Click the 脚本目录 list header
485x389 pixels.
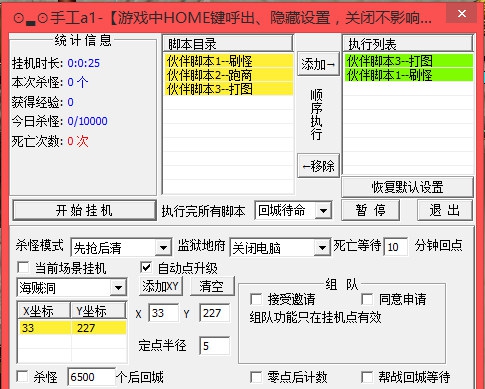click(228, 44)
